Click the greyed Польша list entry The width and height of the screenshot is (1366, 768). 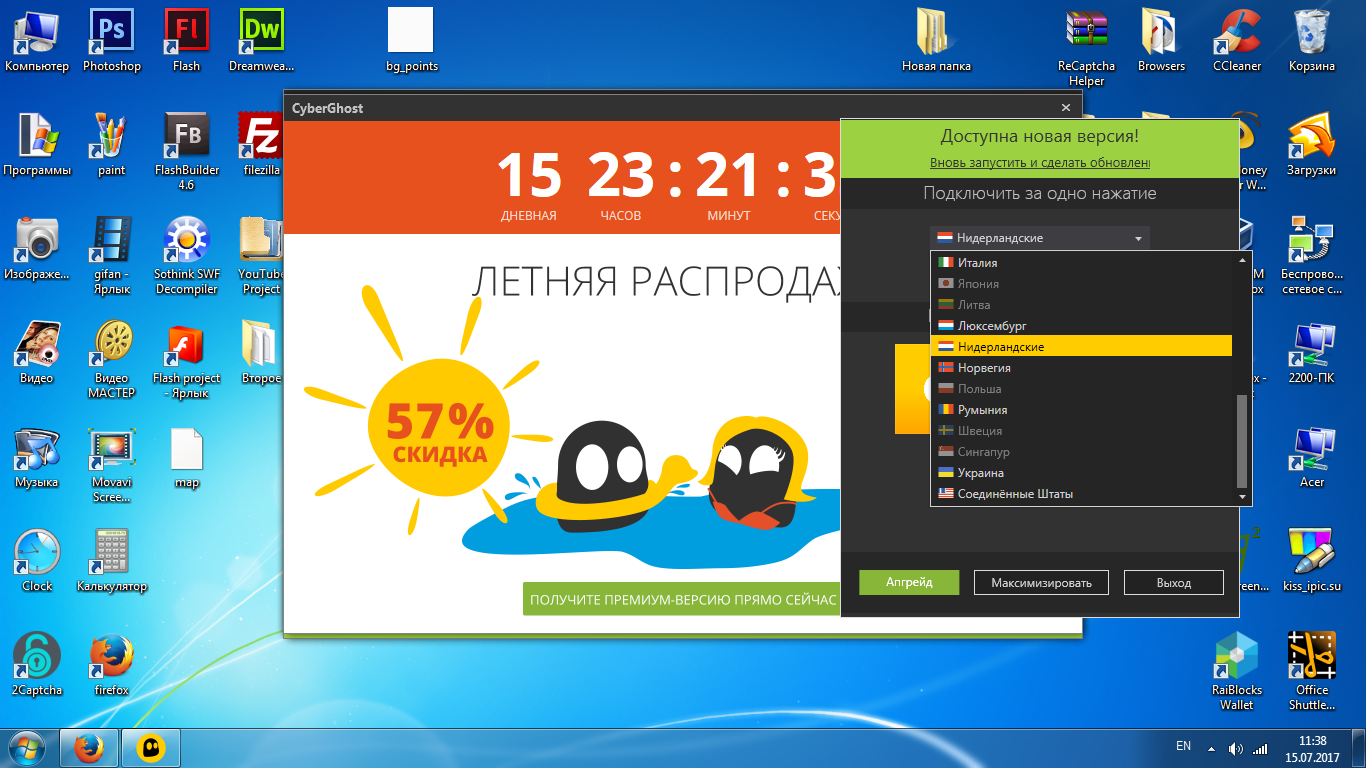point(1081,389)
